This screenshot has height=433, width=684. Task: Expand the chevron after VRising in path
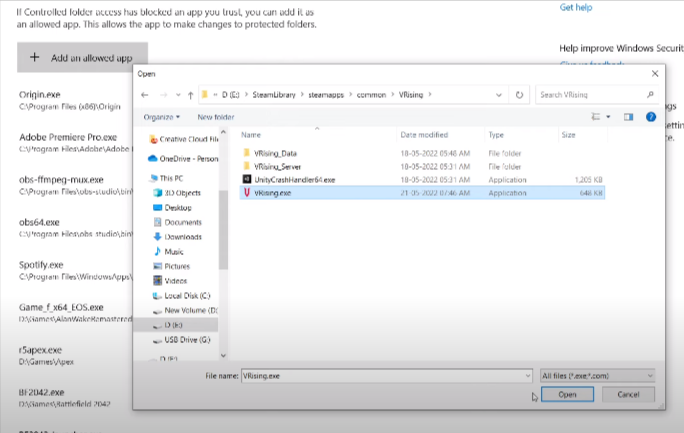click(430, 95)
